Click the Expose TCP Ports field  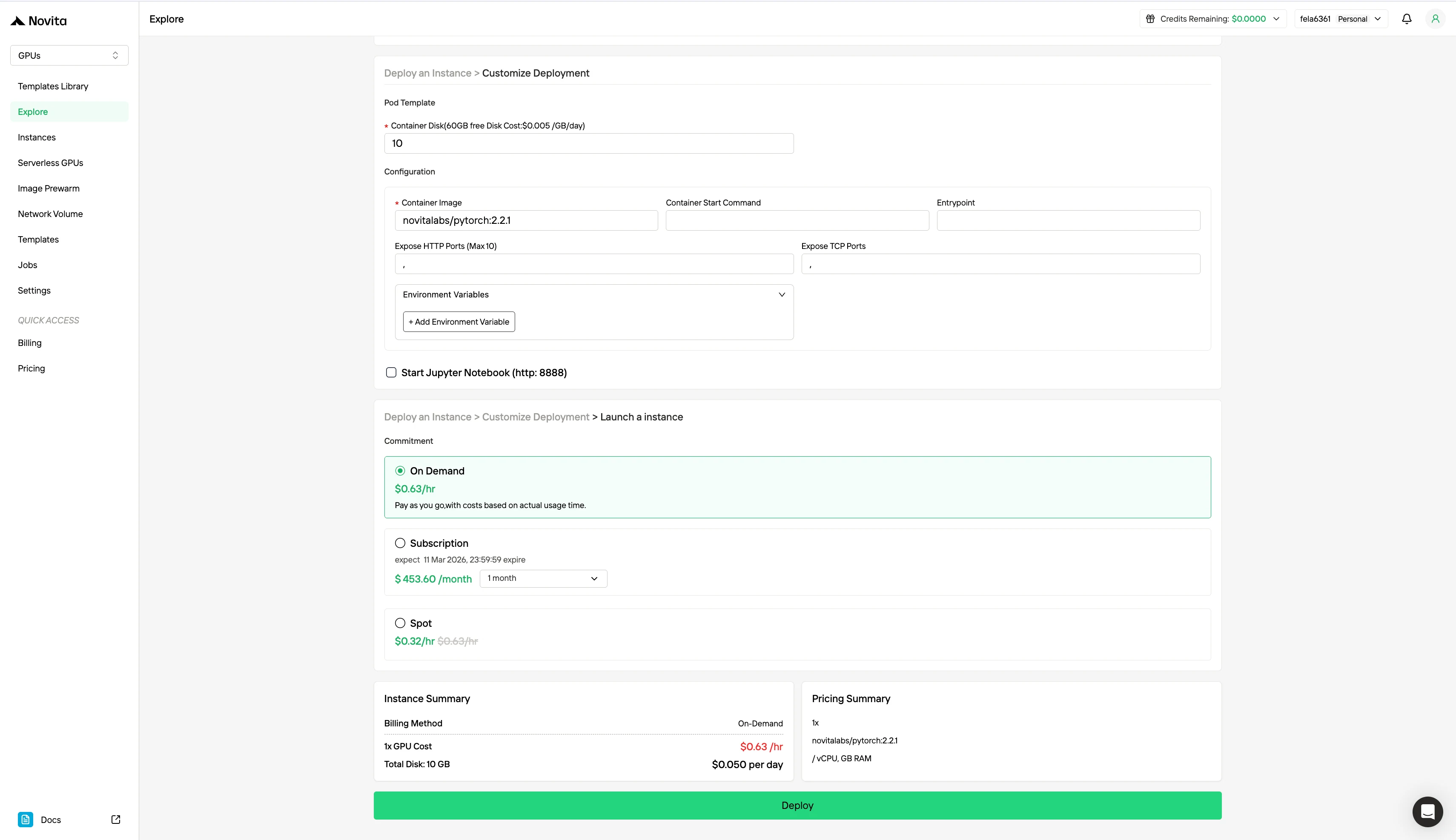pyautogui.click(x=1000, y=264)
